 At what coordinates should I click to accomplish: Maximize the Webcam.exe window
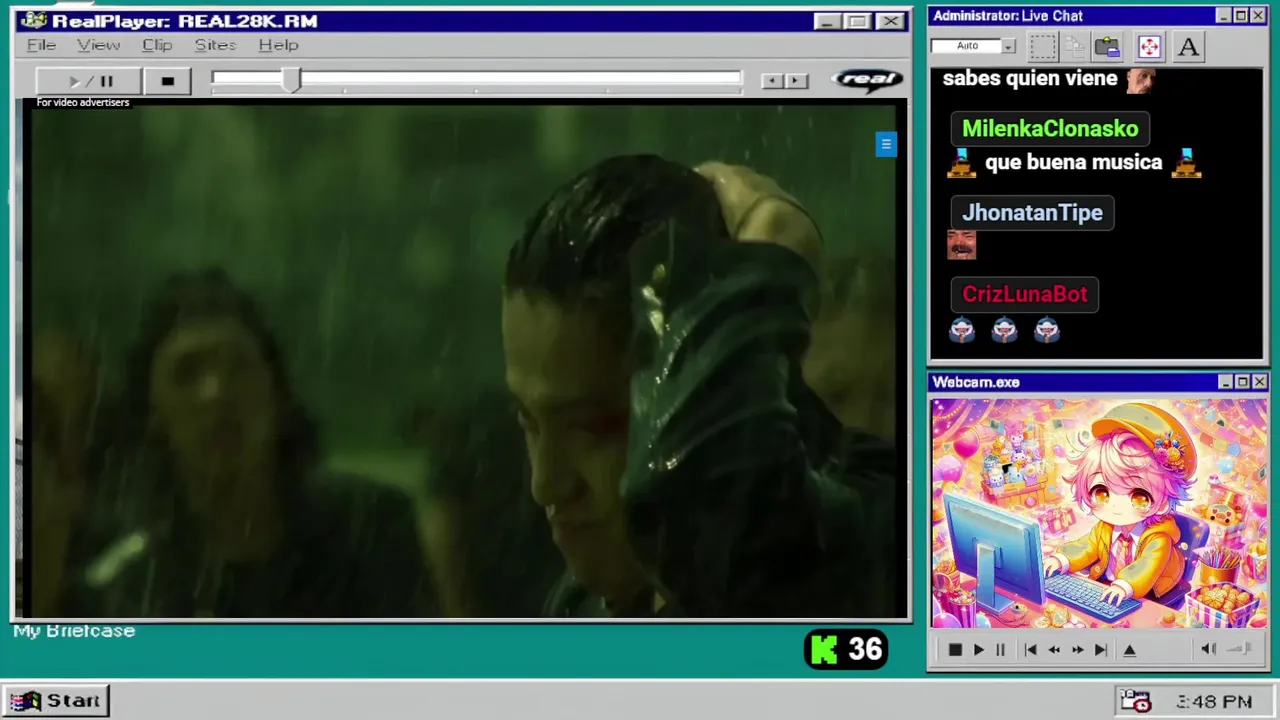tap(1242, 382)
